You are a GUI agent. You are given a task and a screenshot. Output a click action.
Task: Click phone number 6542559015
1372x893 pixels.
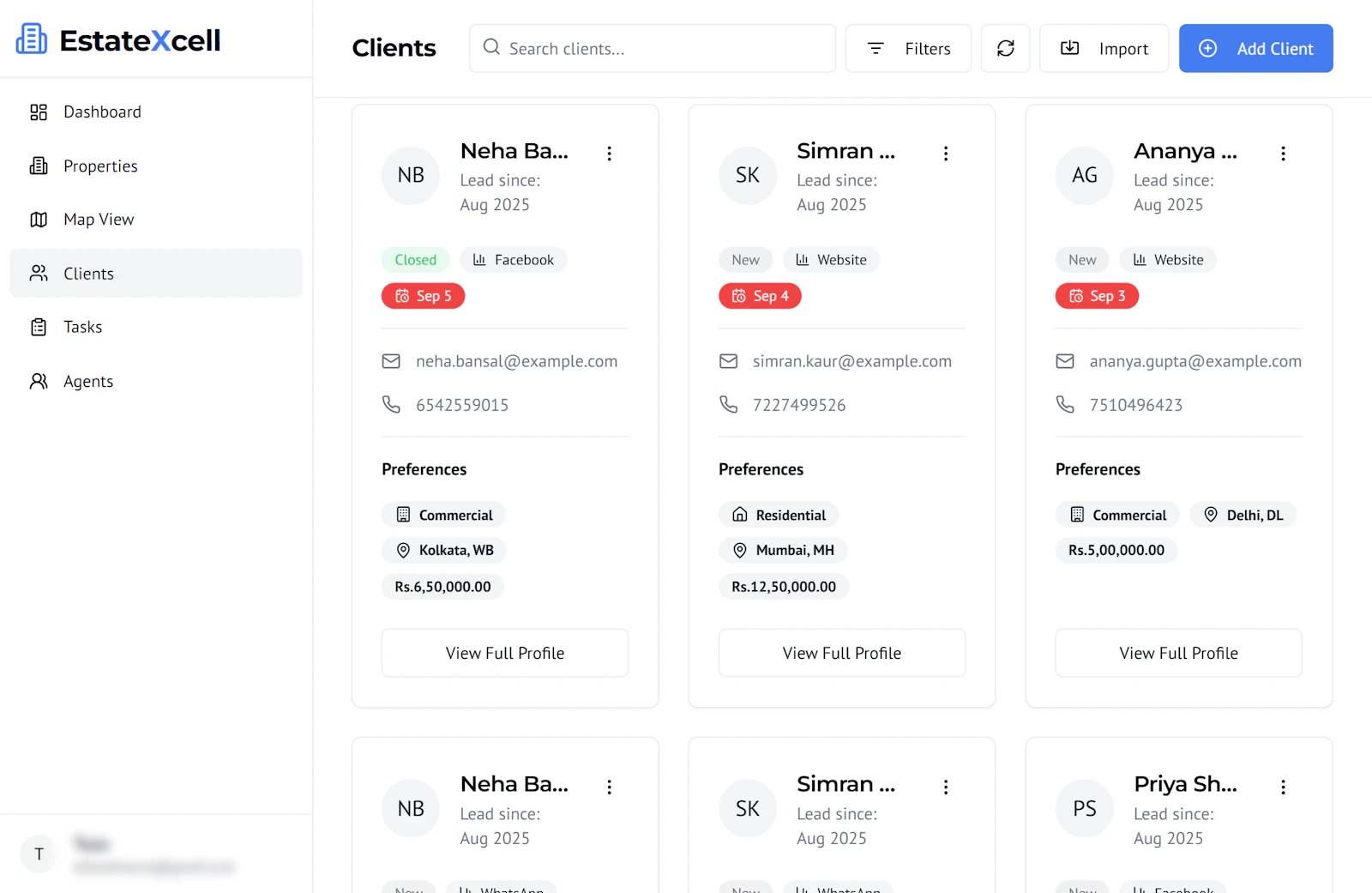tap(462, 405)
